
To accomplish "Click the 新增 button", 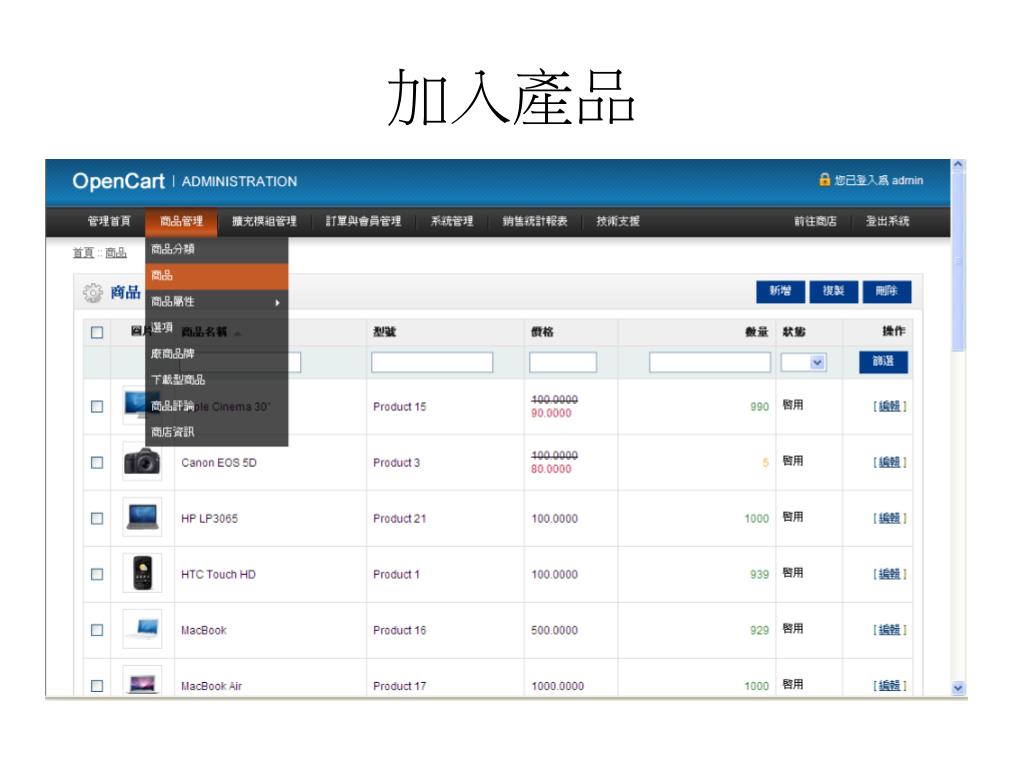I will (780, 291).
